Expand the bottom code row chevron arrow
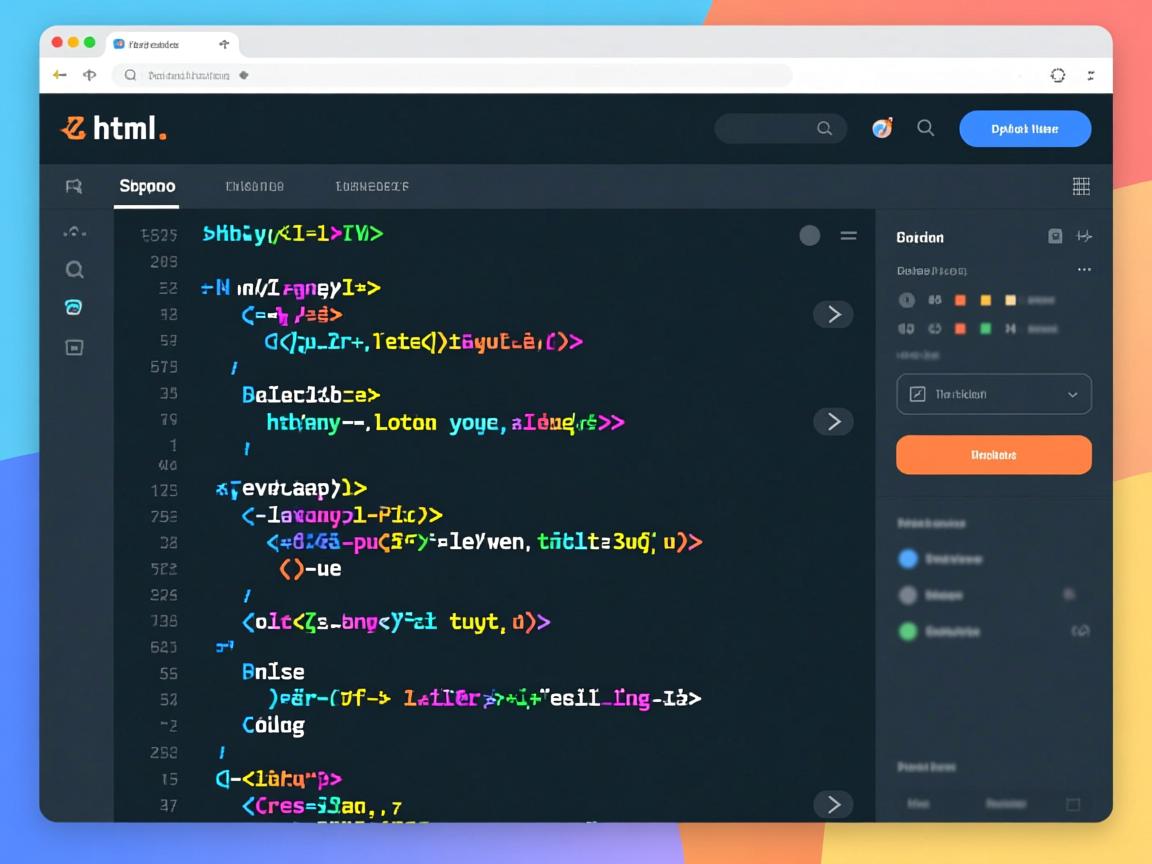 point(833,804)
